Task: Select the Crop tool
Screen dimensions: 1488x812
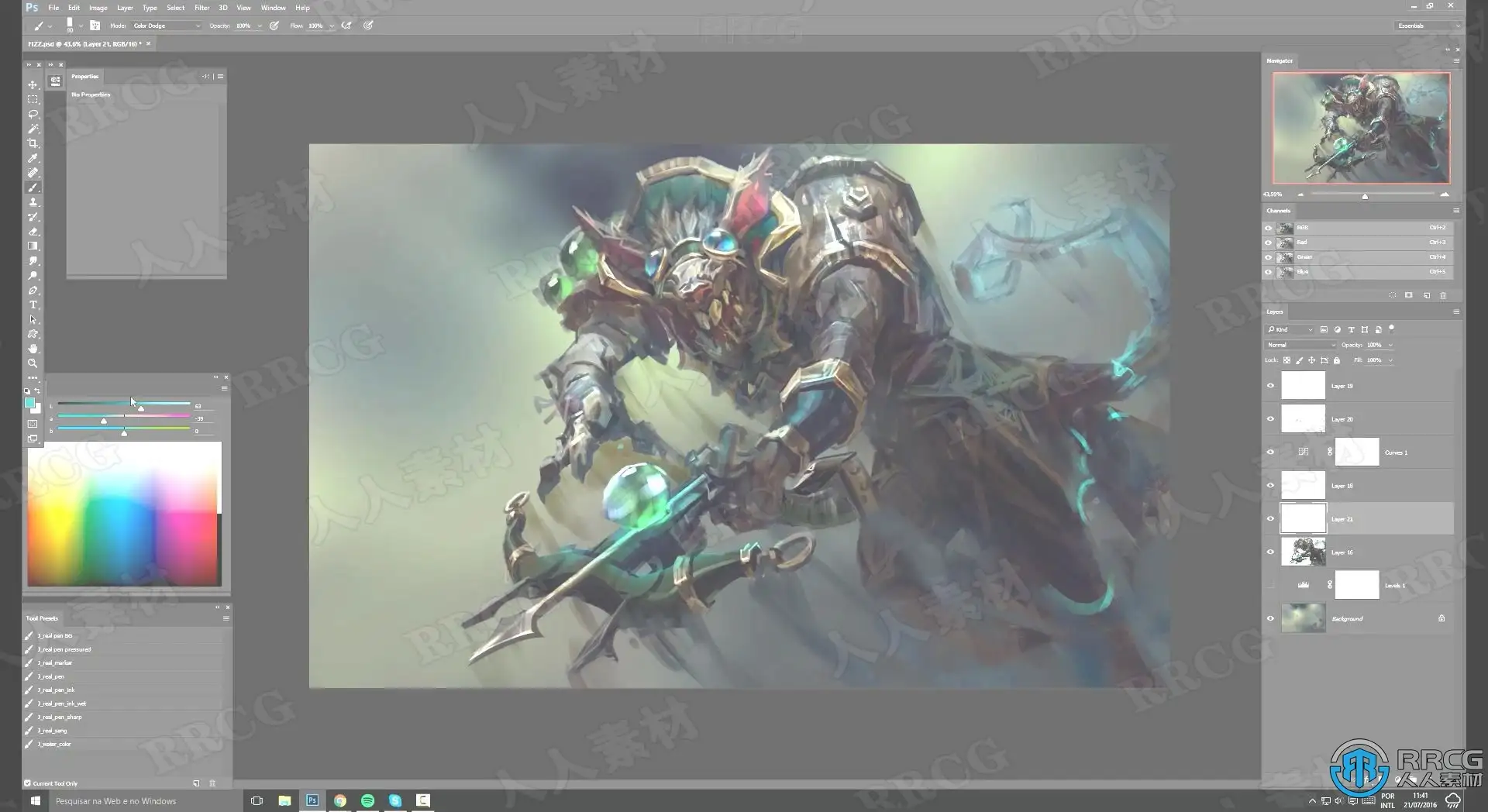Action: tap(33, 143)
